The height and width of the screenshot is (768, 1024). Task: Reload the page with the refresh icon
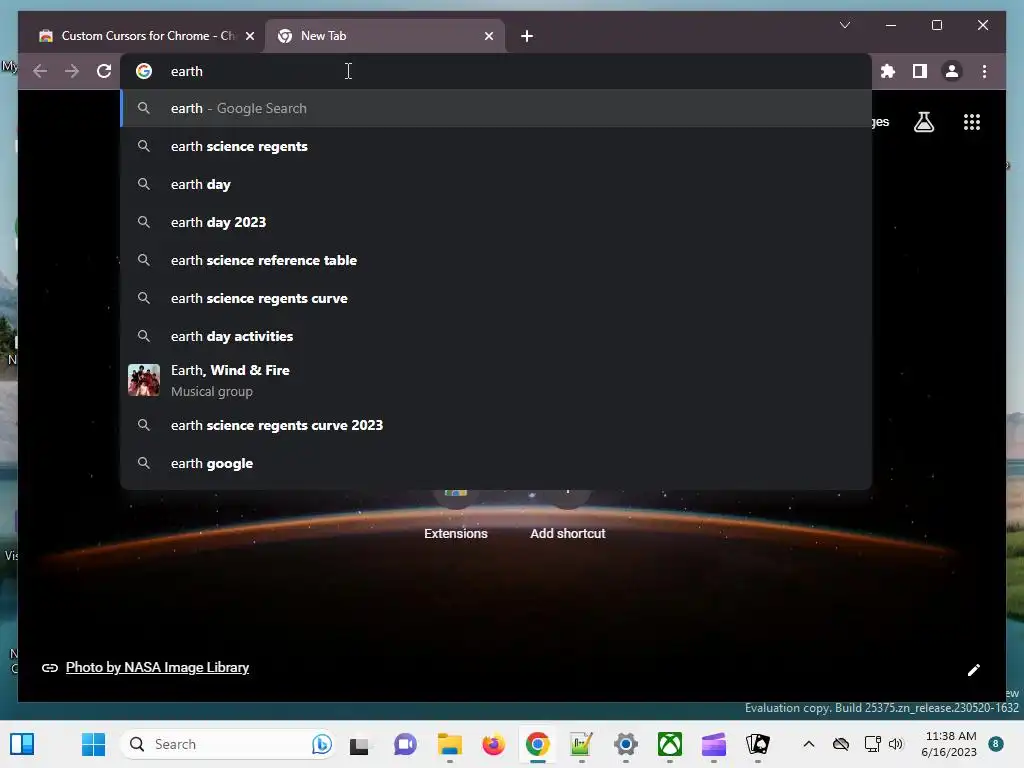coord(104,71)
